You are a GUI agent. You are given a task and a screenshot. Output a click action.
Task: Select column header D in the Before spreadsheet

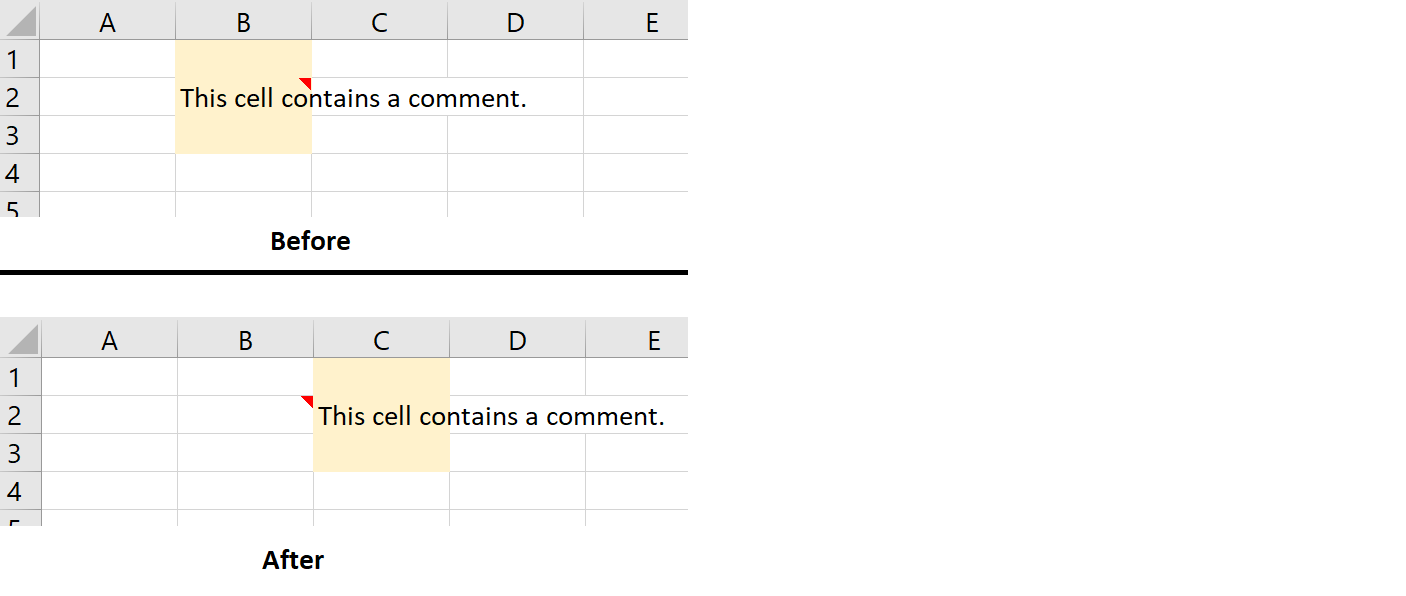(x=515, y=19)
